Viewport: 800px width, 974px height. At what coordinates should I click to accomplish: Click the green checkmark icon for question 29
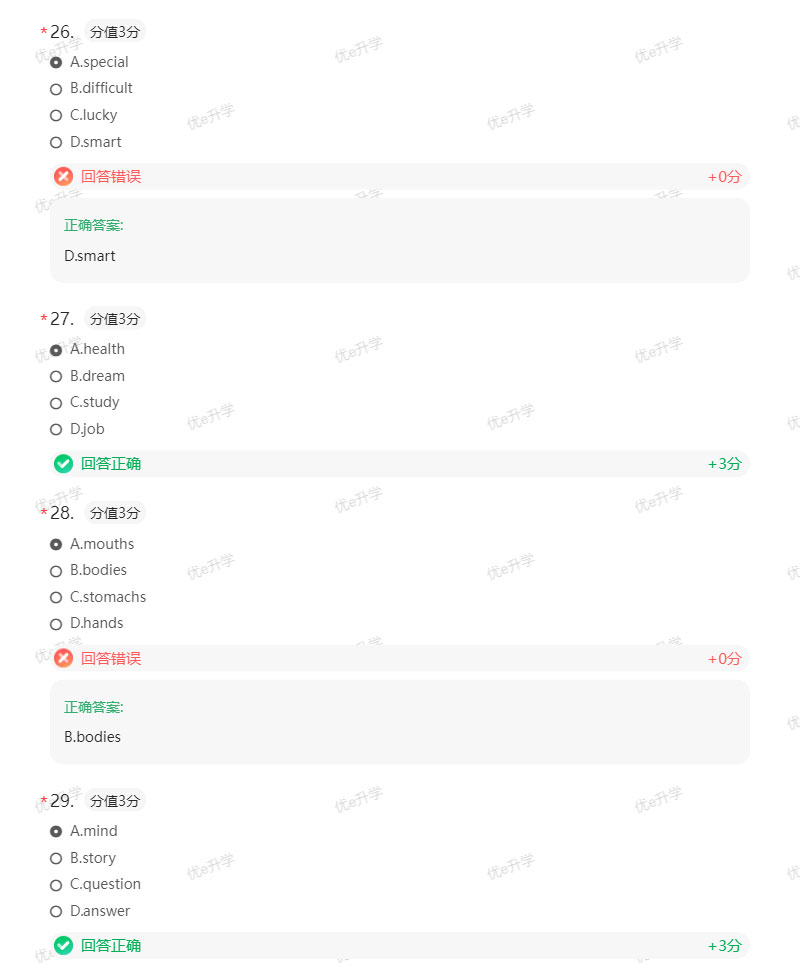(x=64, y=946)
